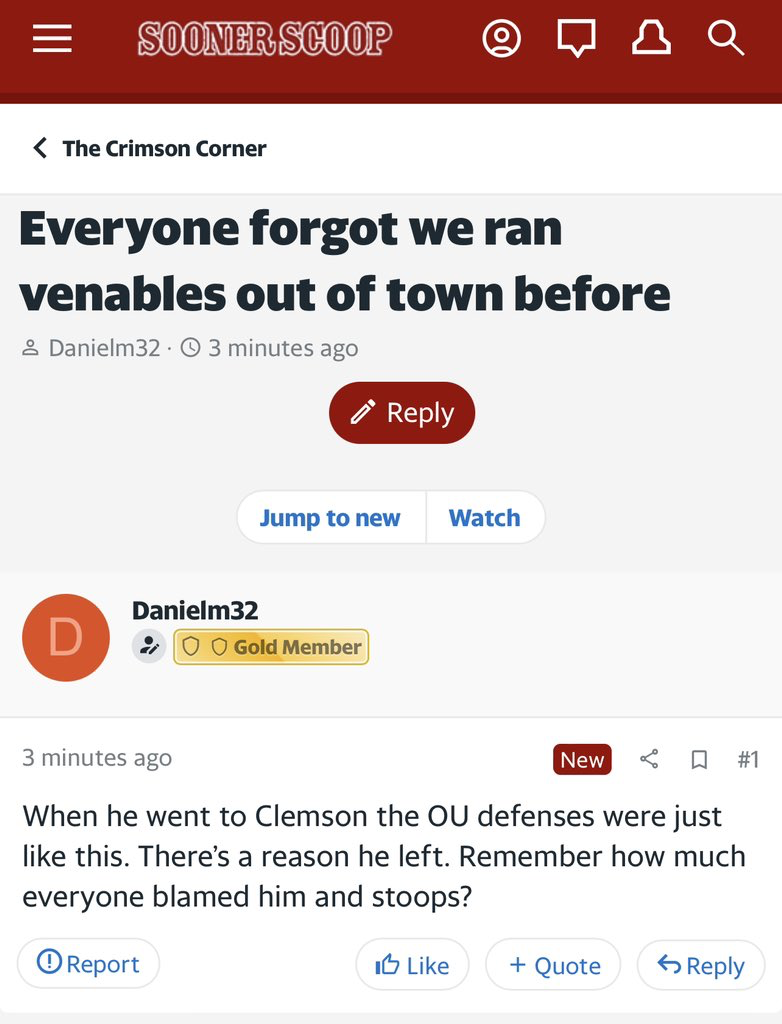The image size is (782, 1024).
Task: Bookmark post #1 with bookmark icon
Action: (699, 760)
